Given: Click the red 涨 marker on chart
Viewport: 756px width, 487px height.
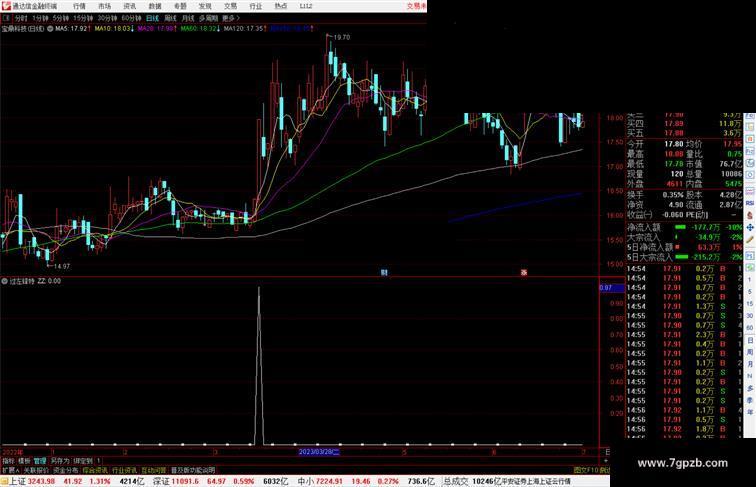Looking at the screenshot, I should tap(524, 272).
